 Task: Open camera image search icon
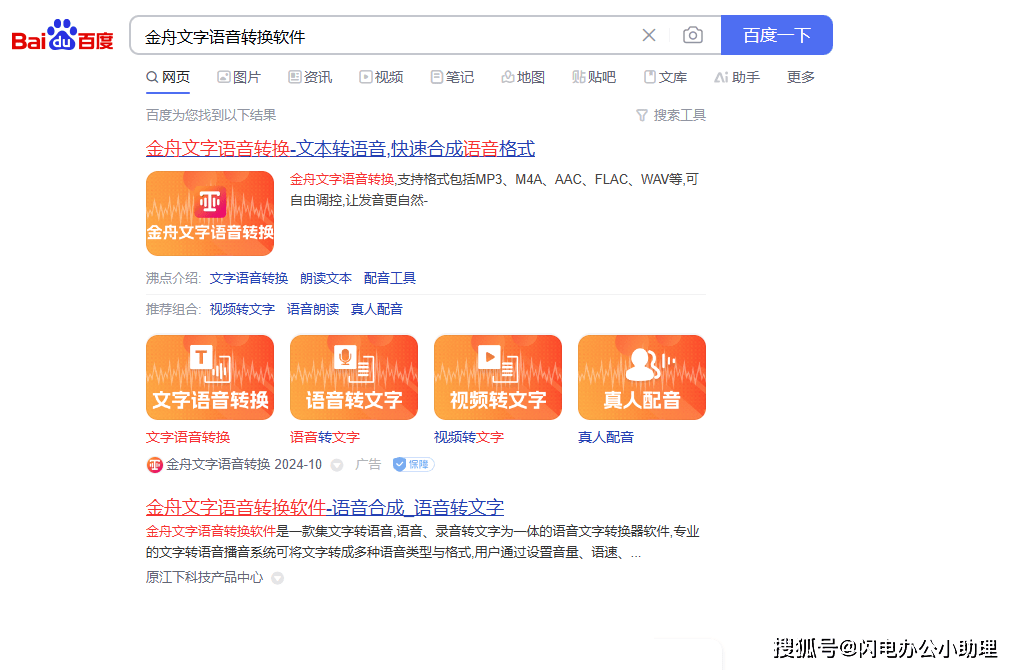(x=692, y=35)
